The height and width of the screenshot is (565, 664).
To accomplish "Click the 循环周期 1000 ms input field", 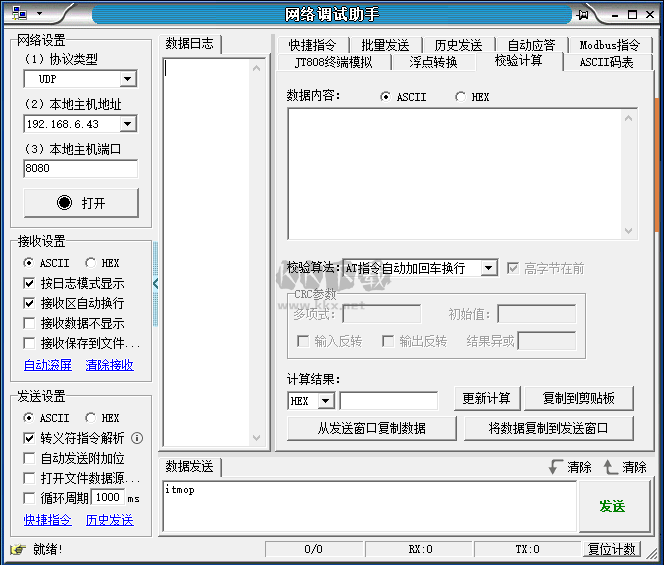I will 108,497.
